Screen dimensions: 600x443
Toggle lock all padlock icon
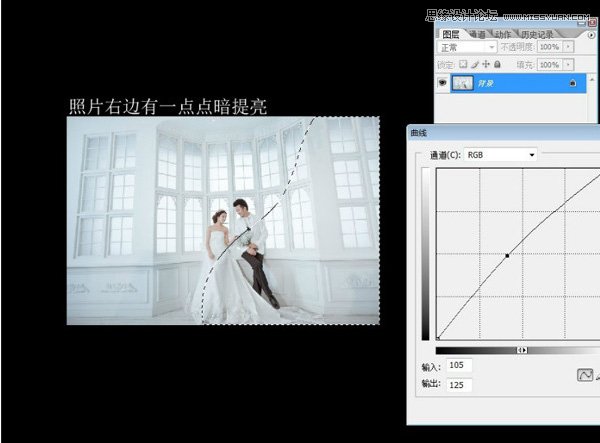point(497,64)
